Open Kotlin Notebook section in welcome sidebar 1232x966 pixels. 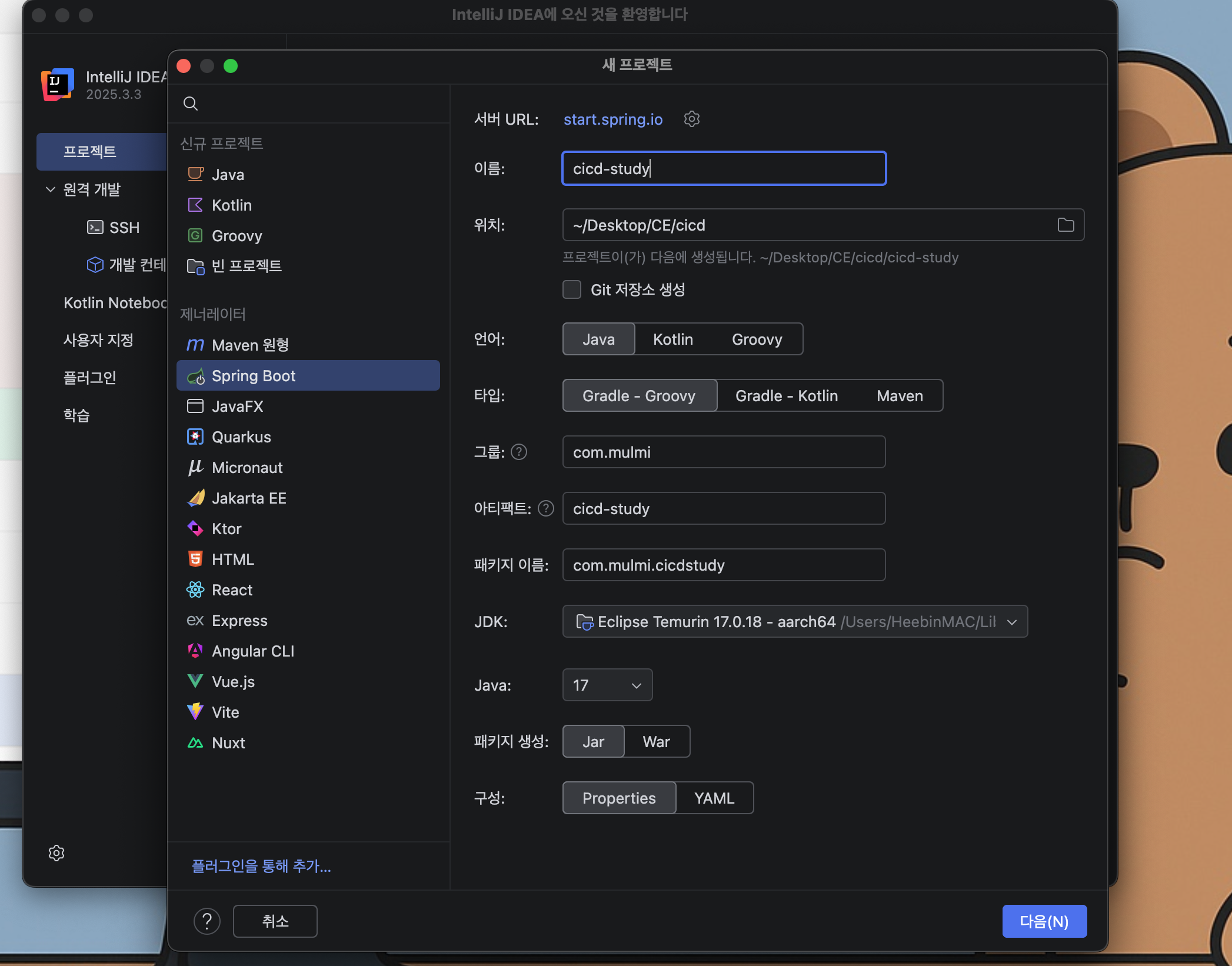[115, 302]
